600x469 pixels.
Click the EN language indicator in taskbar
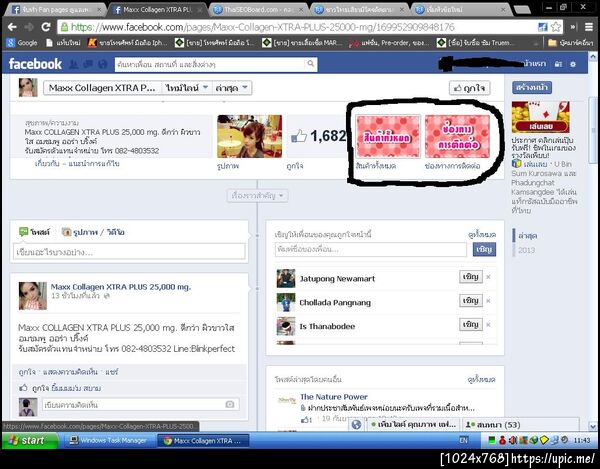tap(463, 440)
